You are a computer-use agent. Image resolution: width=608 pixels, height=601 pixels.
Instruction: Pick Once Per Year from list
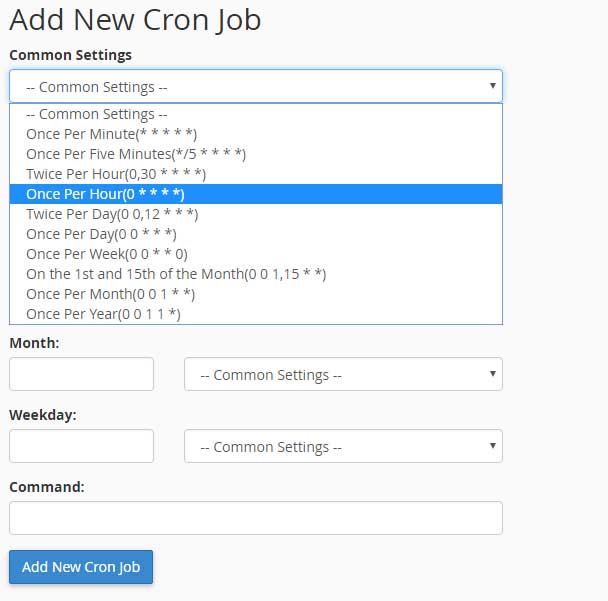coord(103,314)
